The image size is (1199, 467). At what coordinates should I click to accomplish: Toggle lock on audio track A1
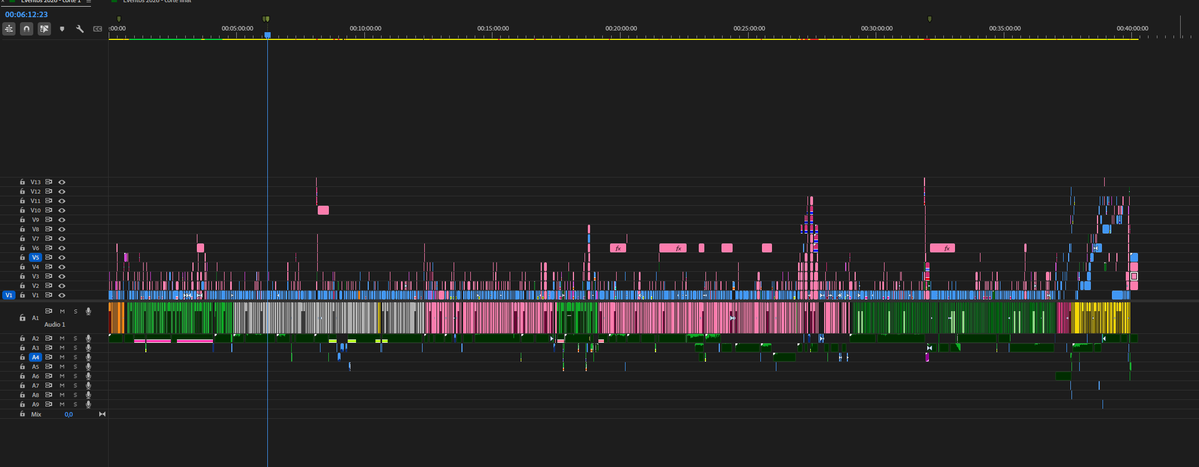(23, 316)
